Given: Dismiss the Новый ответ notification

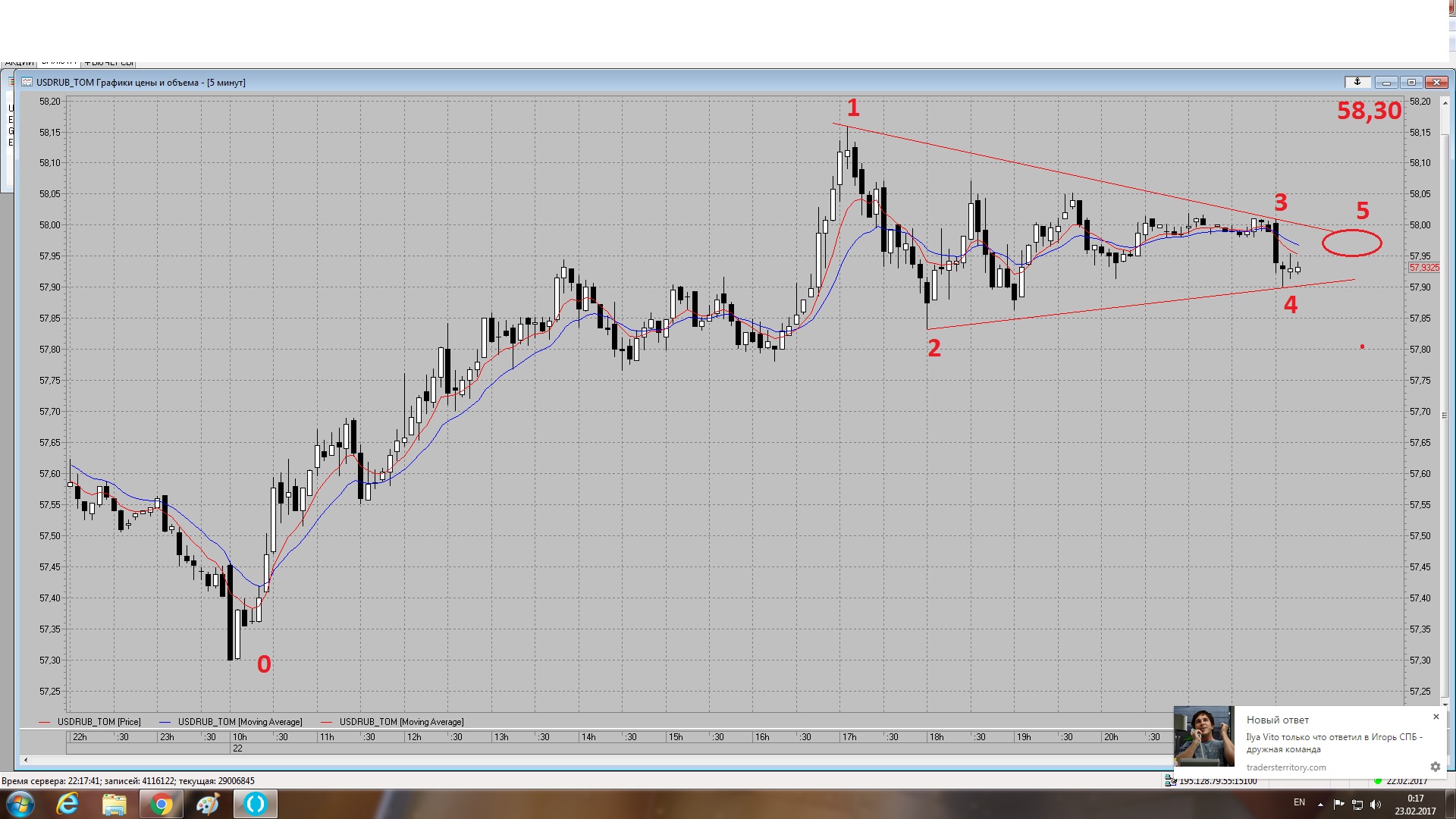Looking at the screenshot, I should tap(1436, 717).
